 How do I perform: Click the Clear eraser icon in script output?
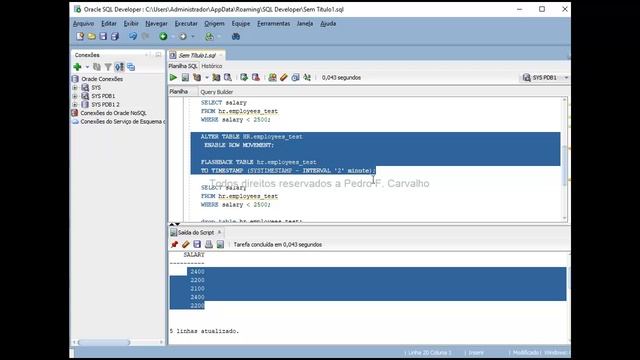point(186,244)
